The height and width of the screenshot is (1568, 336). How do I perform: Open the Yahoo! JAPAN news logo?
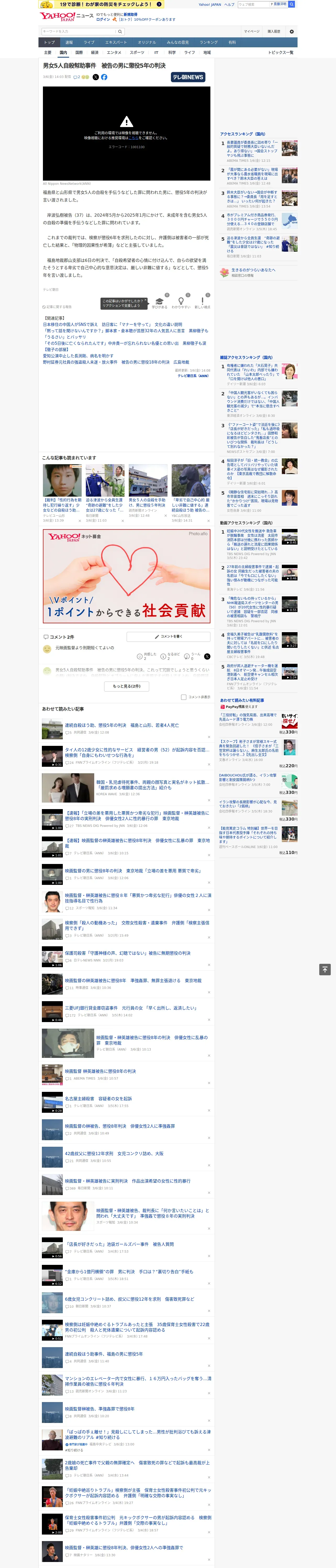(66, 16)
